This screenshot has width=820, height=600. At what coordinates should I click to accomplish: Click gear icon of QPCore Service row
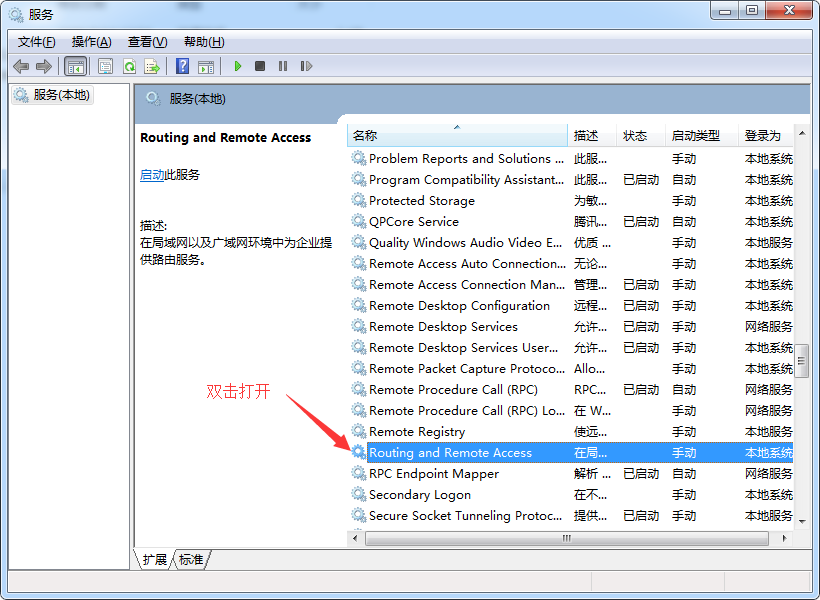pyautogui.click(x=358, y=221)
